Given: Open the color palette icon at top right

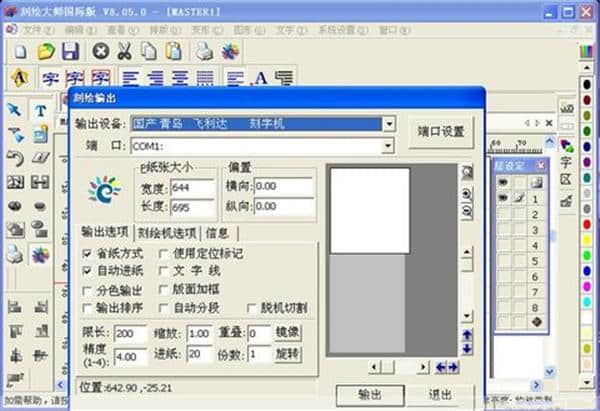Looking at the screenshot, I should [x=586, y=52].
